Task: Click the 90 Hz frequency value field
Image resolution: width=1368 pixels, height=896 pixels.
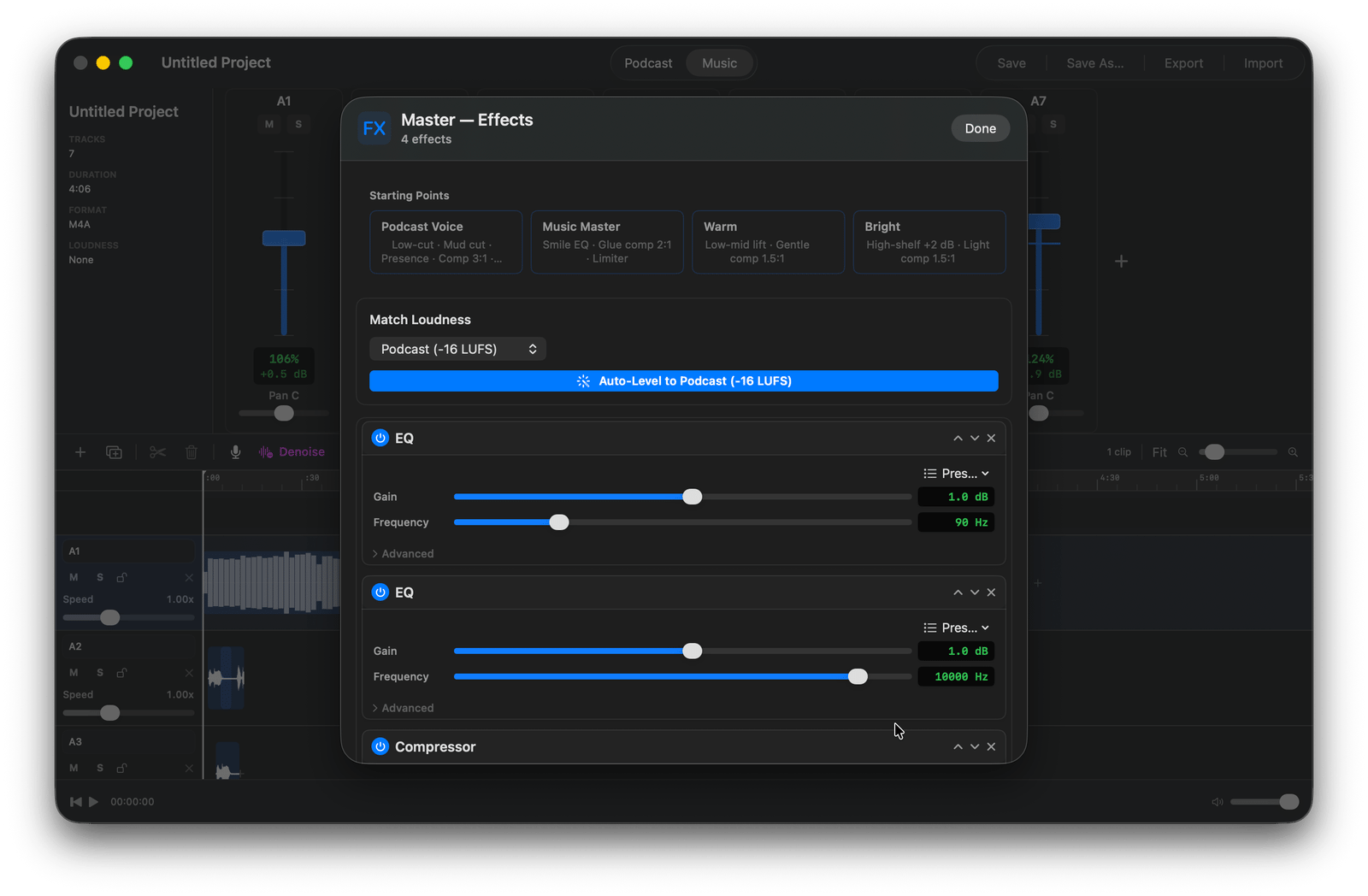Action: click(x=956, y=522)
